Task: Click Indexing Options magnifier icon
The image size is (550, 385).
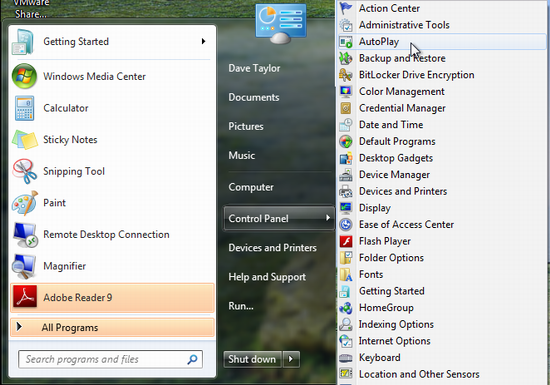Action: point(346,324)
